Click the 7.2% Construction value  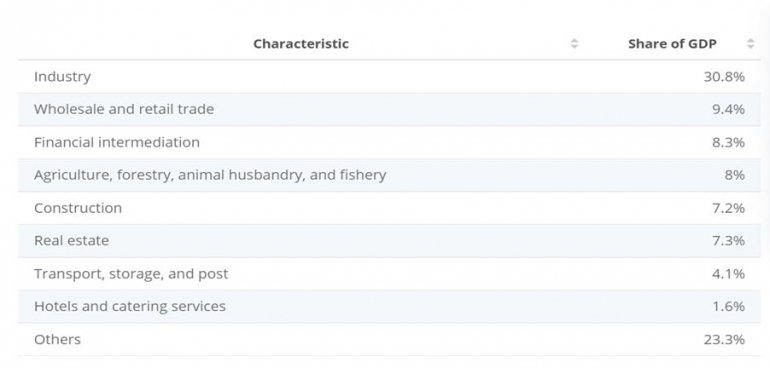728,208
